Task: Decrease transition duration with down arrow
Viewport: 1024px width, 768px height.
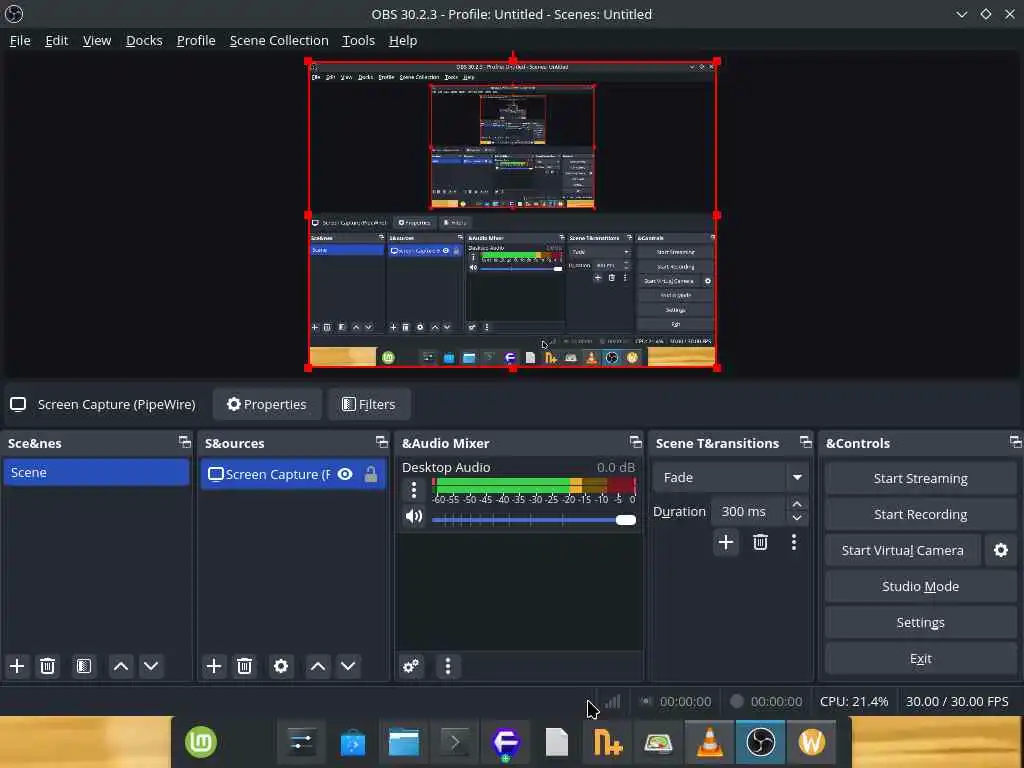Action: pyautogui.click(x=797, y=518)
